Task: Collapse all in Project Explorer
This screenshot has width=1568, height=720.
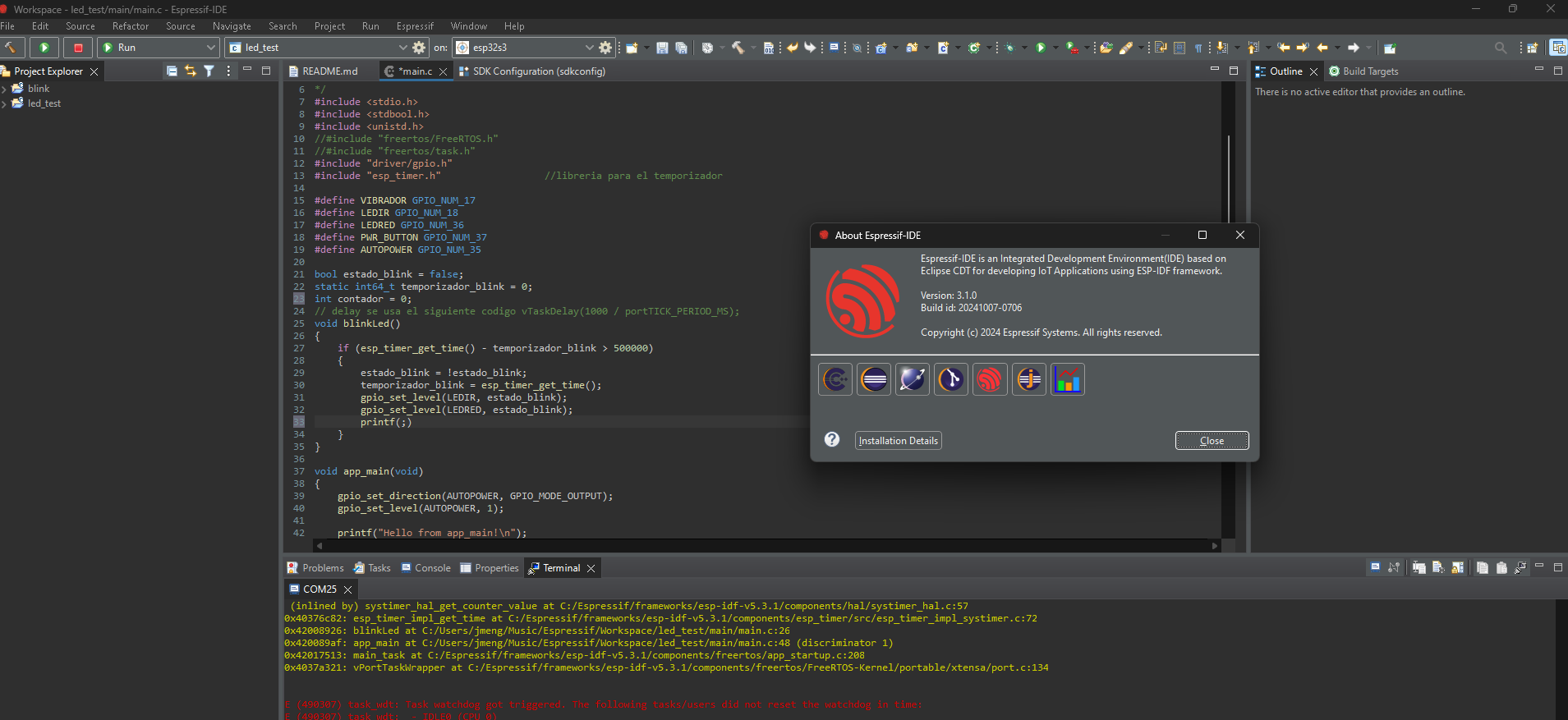Action: coord(172,71)
